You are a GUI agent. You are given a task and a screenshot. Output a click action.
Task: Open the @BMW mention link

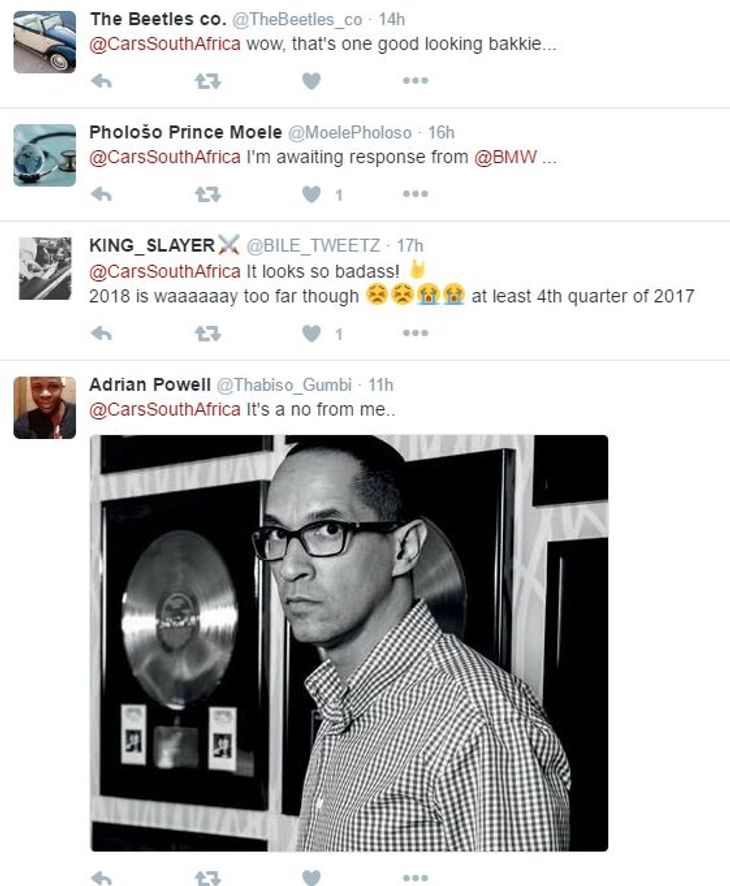pos(506,157)
